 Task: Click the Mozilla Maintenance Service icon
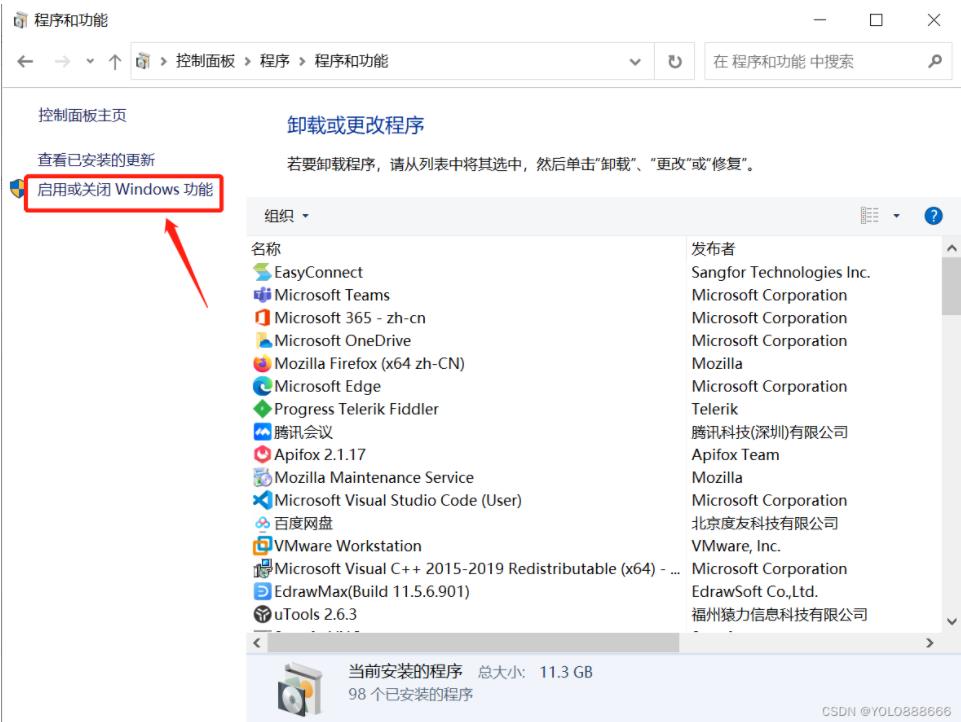262,477
